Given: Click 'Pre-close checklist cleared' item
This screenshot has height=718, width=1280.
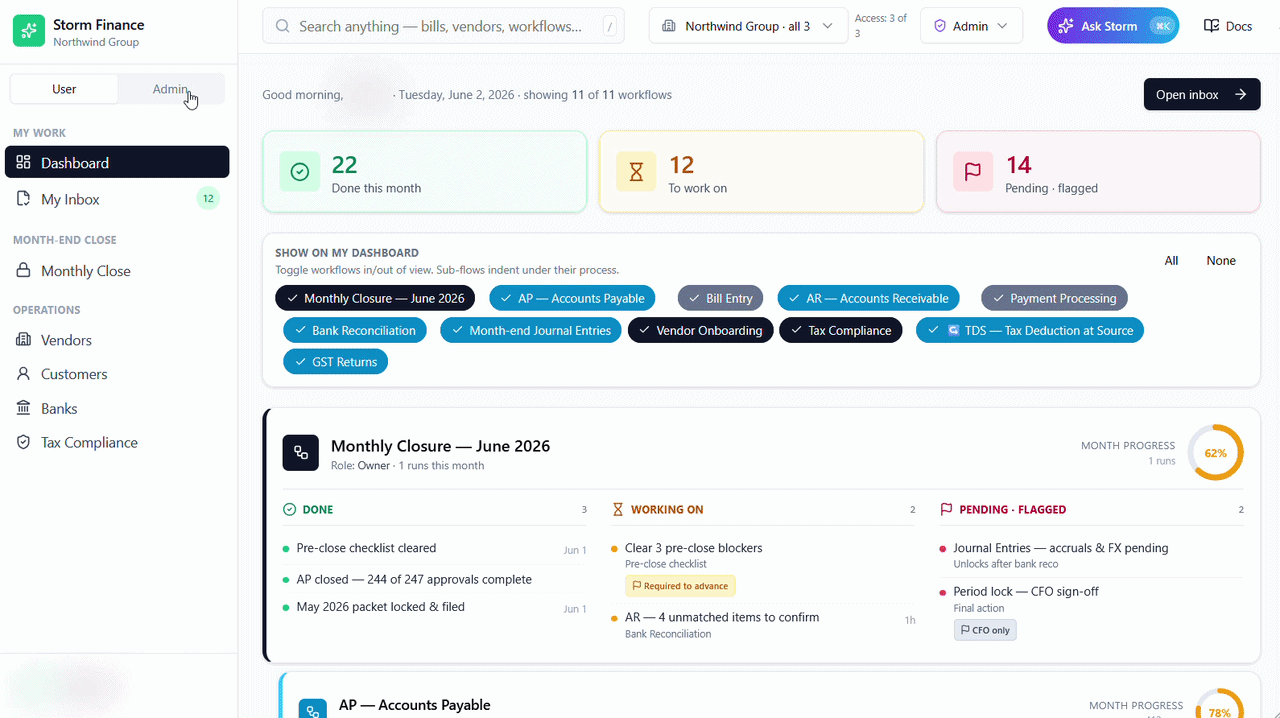Looking at the screenshot, I should point(366,548).
